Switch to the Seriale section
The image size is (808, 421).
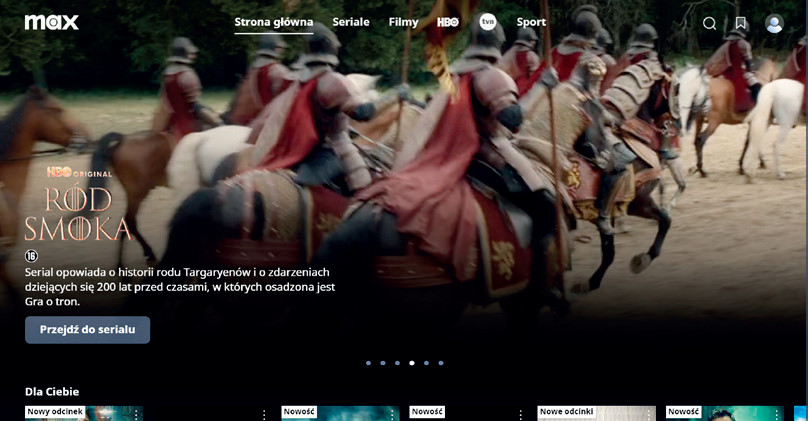351,22
